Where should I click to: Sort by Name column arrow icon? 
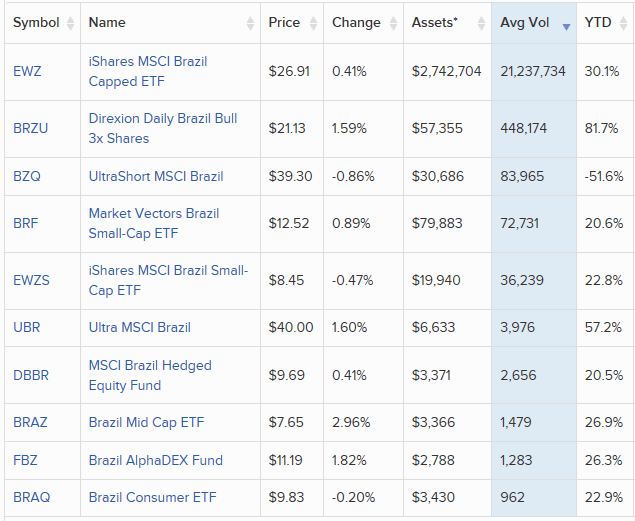coord(250,23)
